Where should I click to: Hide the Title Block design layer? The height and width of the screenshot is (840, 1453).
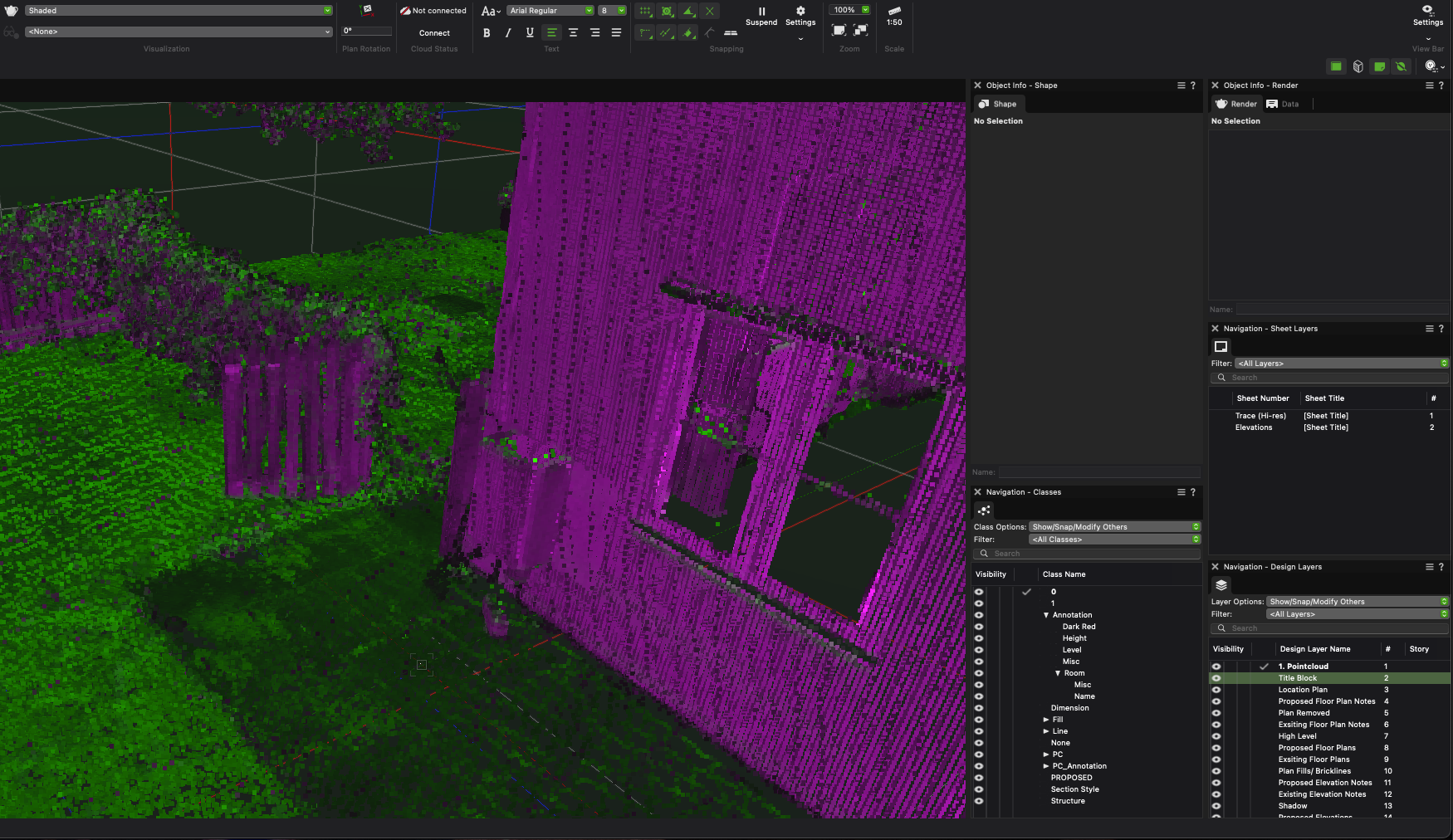[x=1216, y=678]
